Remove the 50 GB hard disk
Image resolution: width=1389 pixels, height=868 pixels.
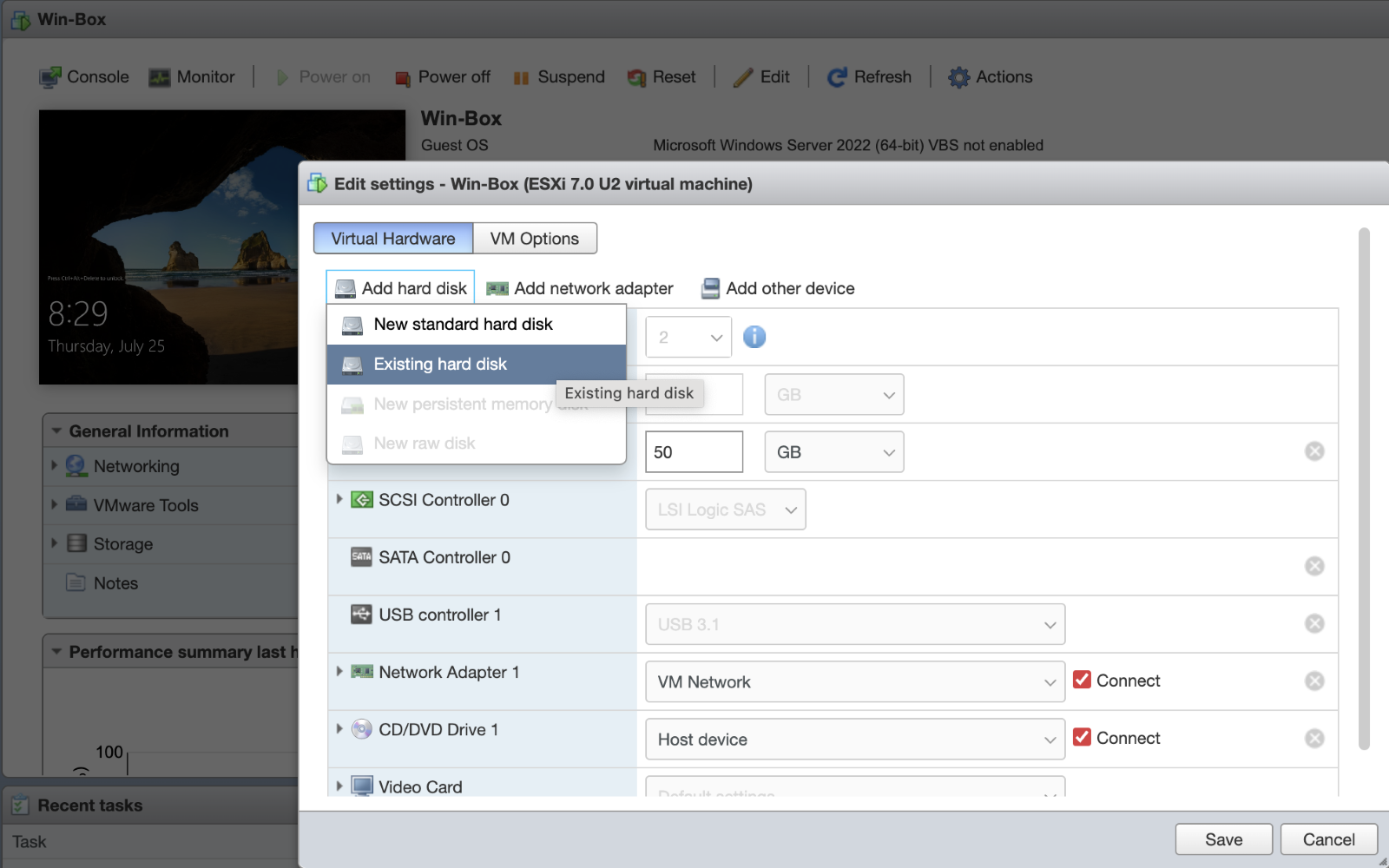[1314, 451]
